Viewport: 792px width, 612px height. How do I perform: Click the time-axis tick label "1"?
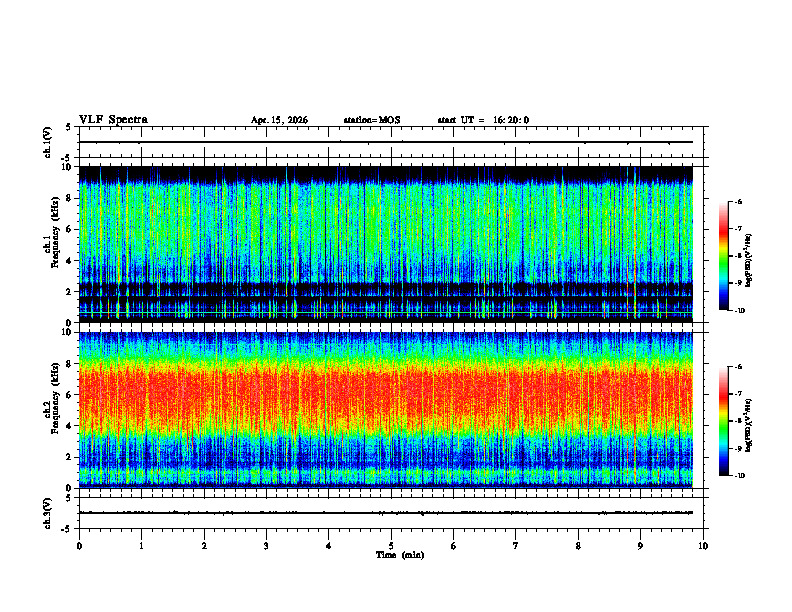(142, 546)
